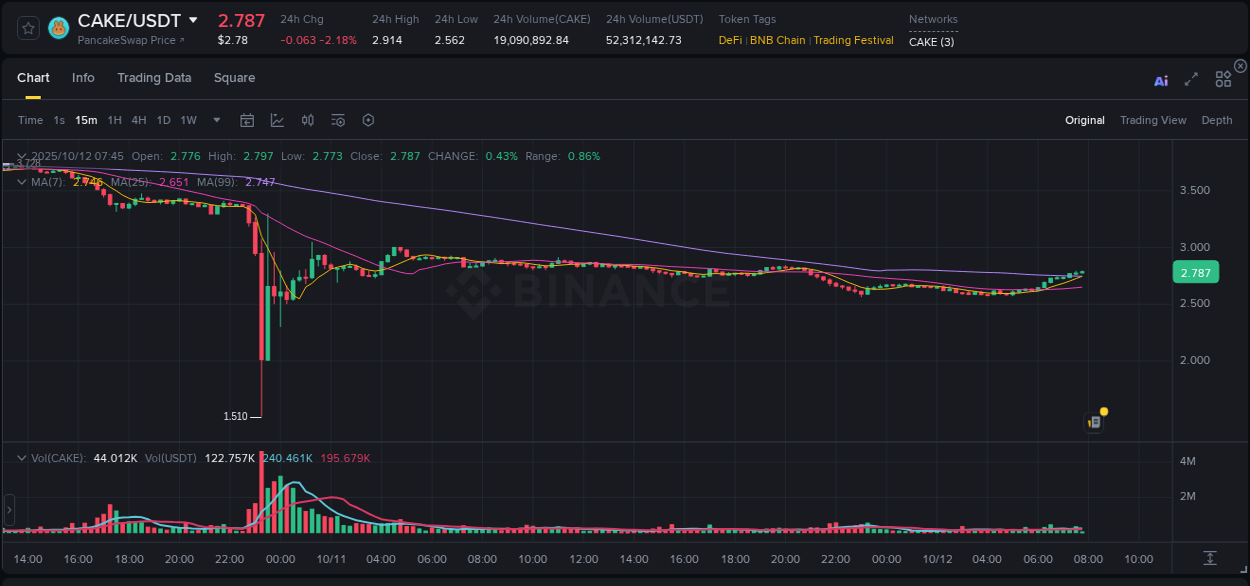Open the grid layout icon
The height and width of the screenshot is (586, 1250).
pos(1223,79)
